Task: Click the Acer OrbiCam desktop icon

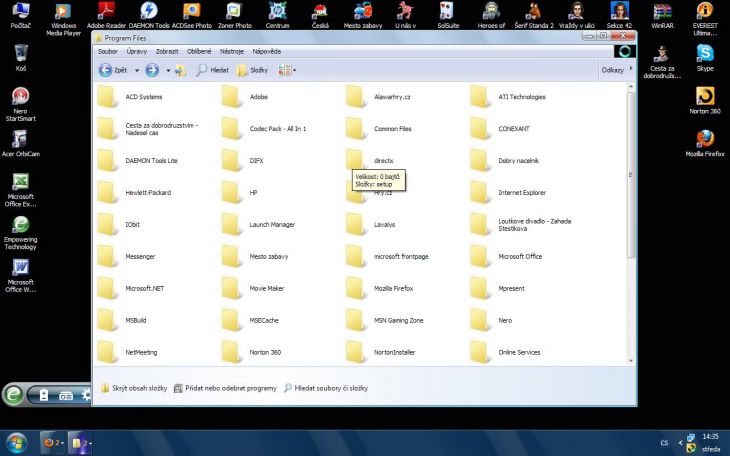Action: [20, 143]
